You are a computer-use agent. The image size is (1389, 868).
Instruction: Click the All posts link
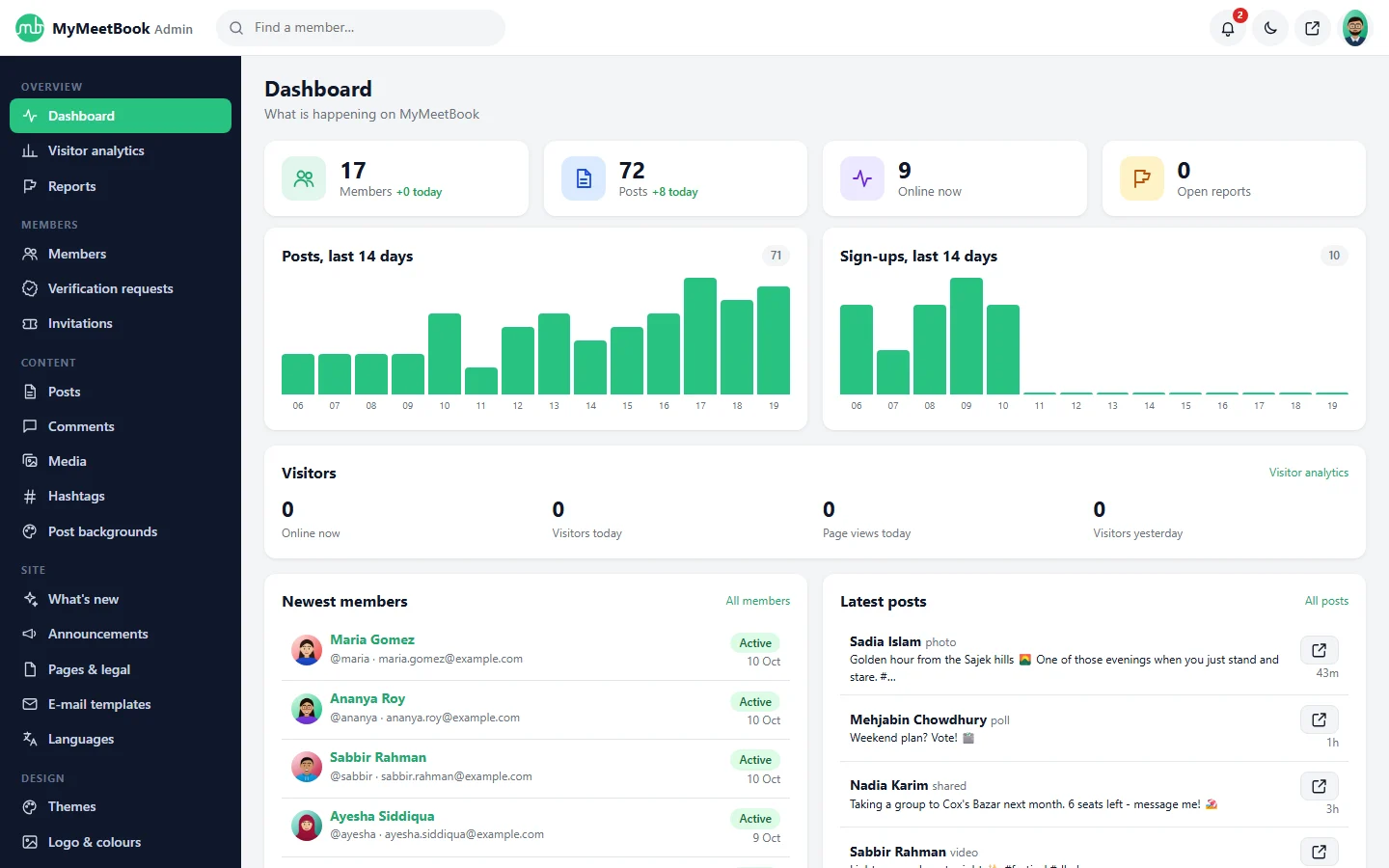pyautogui.click(x=1326, y=601)
